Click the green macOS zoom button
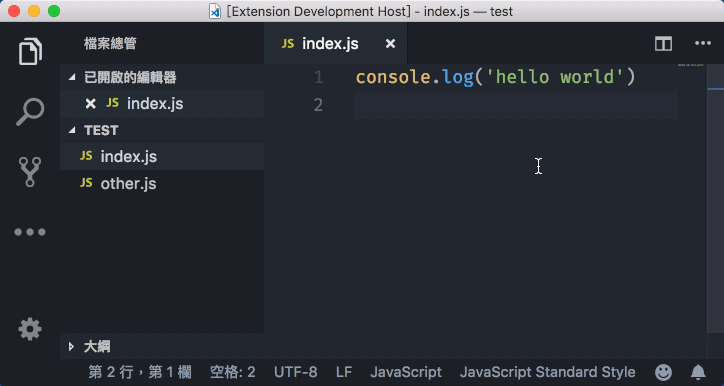 point(54,11)
